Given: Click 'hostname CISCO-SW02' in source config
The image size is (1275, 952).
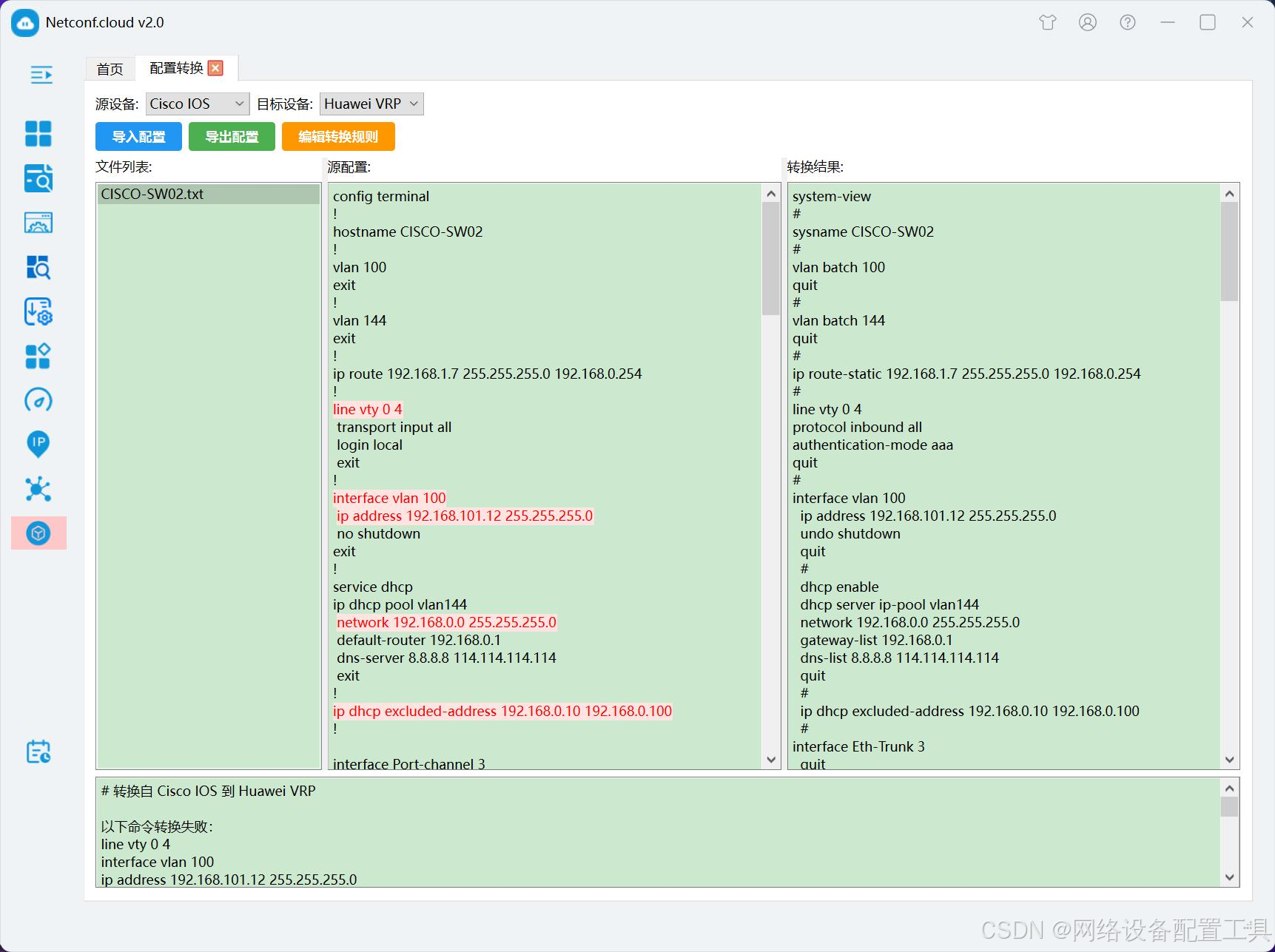Looking at the screenshot, I should coord(408,232).
